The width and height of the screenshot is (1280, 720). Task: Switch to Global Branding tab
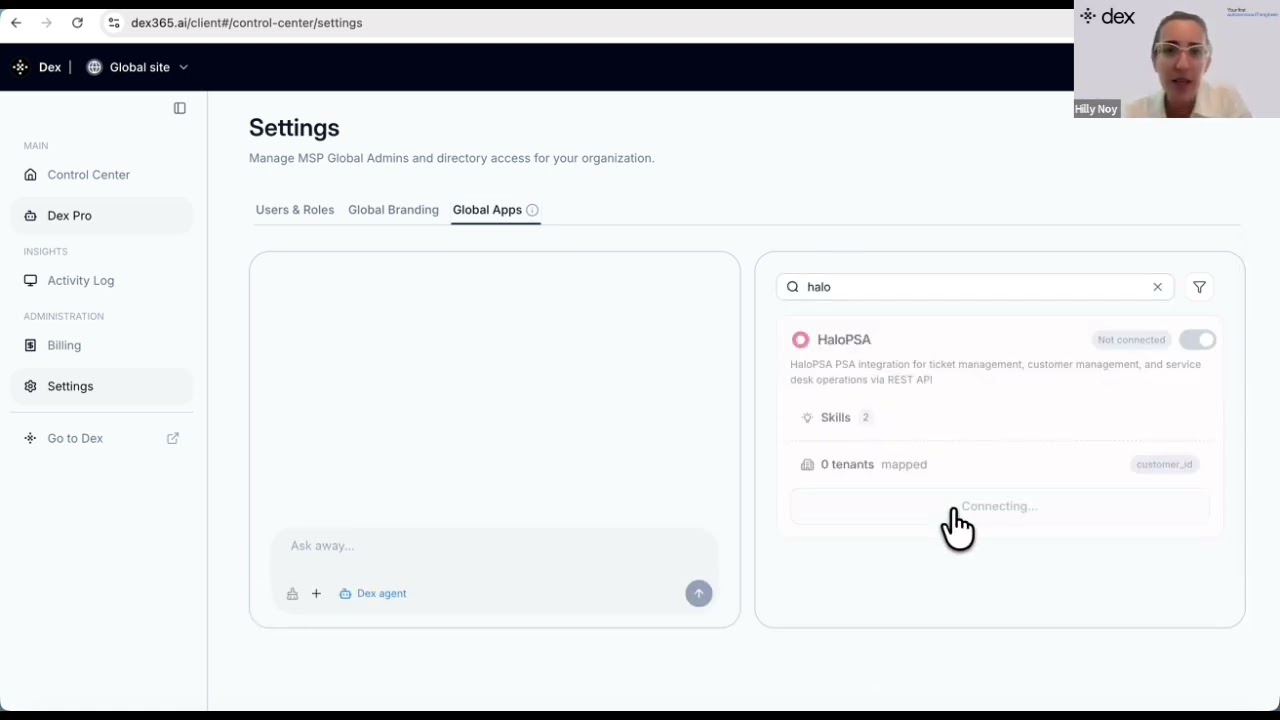pyautogui.click(x=393, y=209)
